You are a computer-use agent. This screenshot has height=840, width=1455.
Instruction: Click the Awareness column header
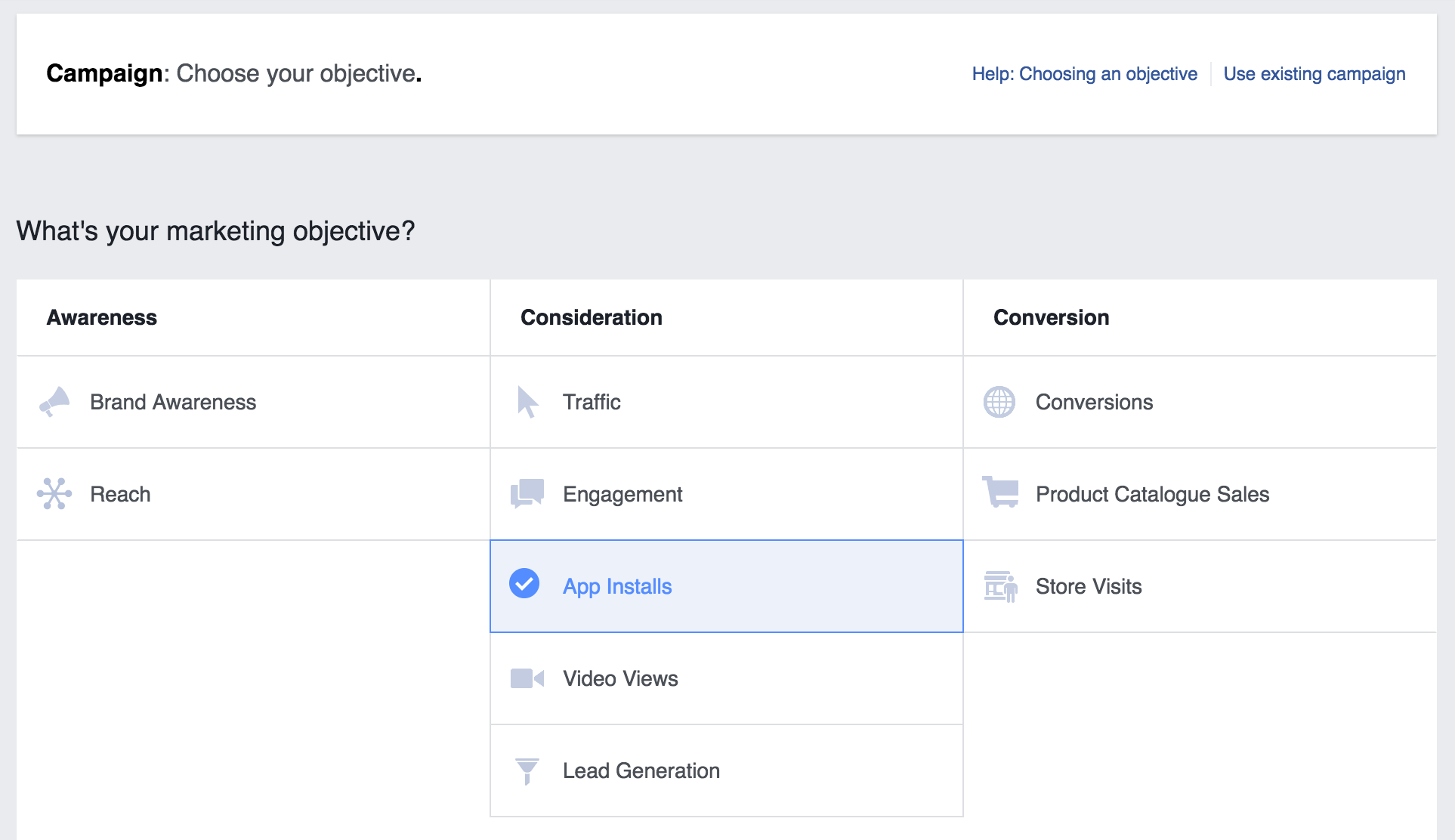(102, 317)
